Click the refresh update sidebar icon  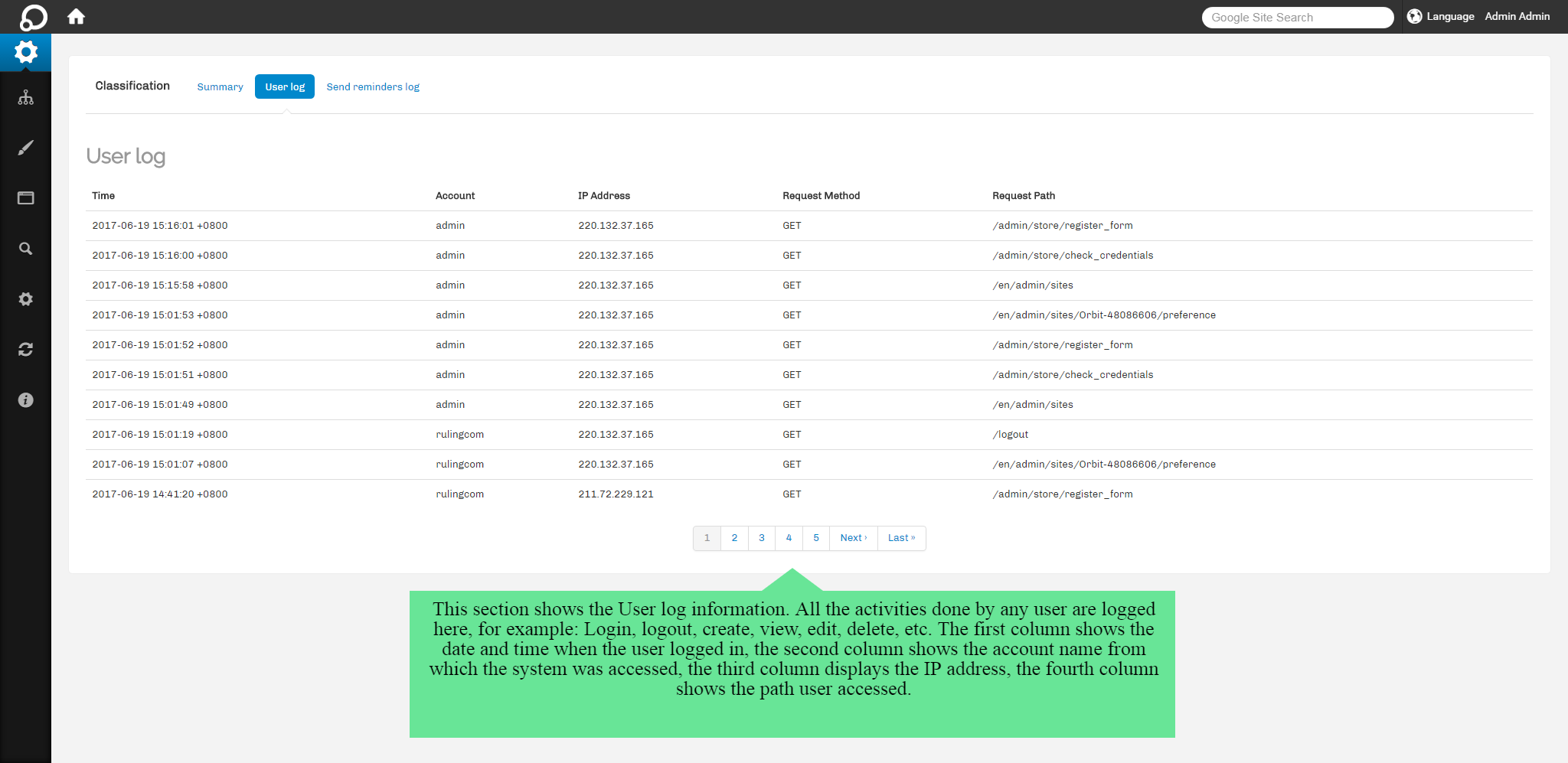click(25, 350)
